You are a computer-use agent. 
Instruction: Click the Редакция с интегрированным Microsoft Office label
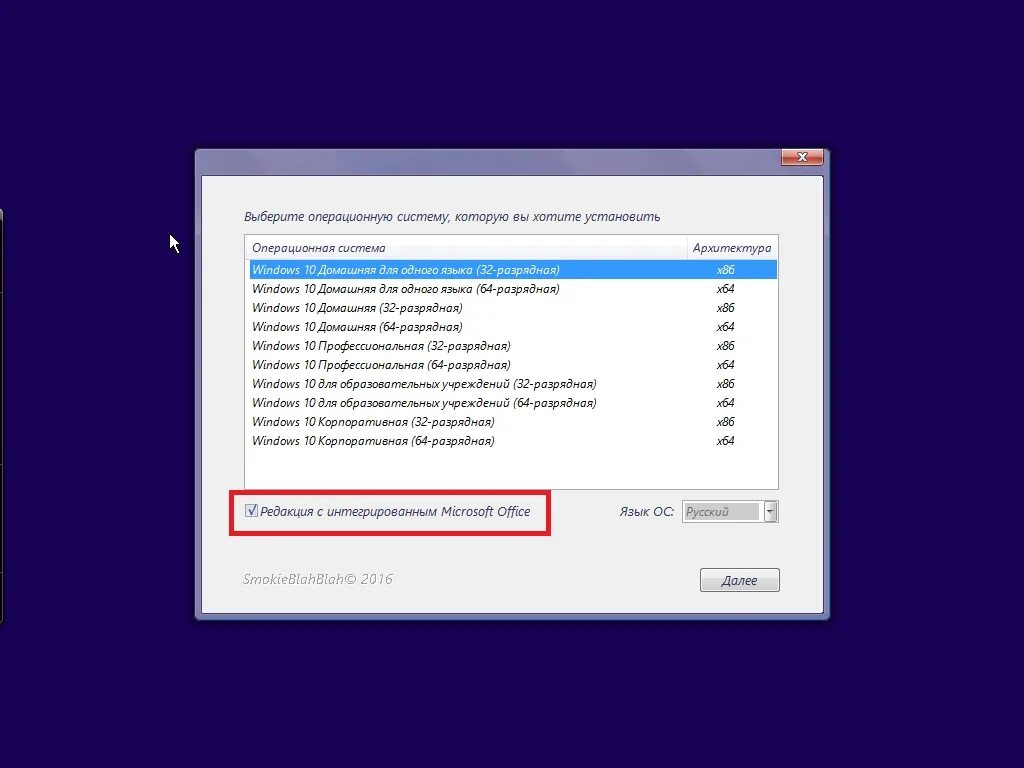(x=395, y=511)
